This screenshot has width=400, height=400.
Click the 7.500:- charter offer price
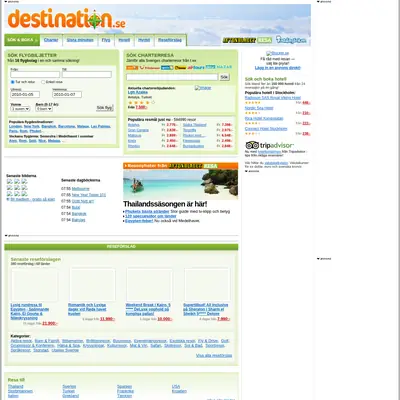point(141,107)
